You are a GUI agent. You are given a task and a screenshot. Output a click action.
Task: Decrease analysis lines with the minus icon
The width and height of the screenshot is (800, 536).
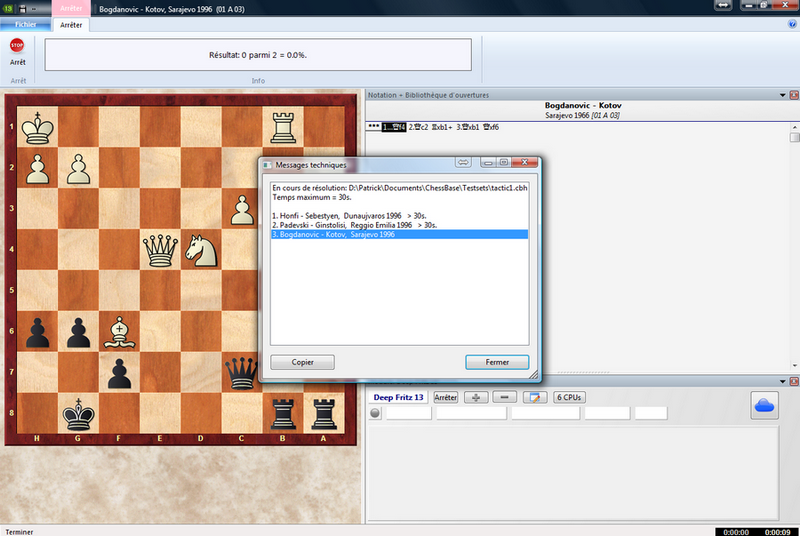click(505, 397)
